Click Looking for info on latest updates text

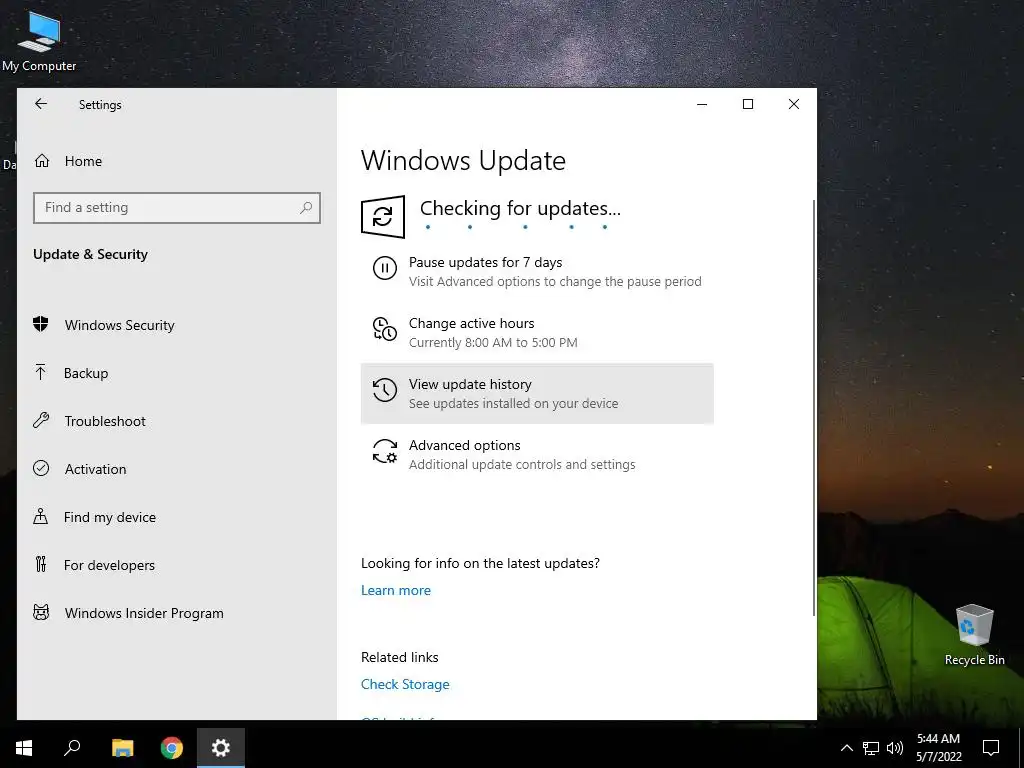[480, 563]
